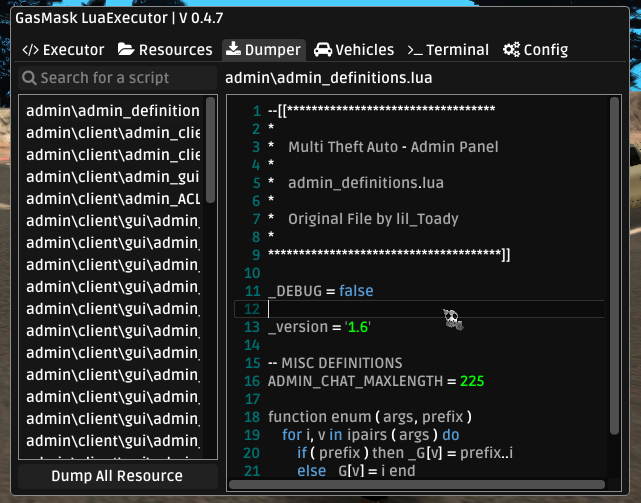Click line 11 _DEBUG = false
641x503 pixels.
click(x=320, y=291)
